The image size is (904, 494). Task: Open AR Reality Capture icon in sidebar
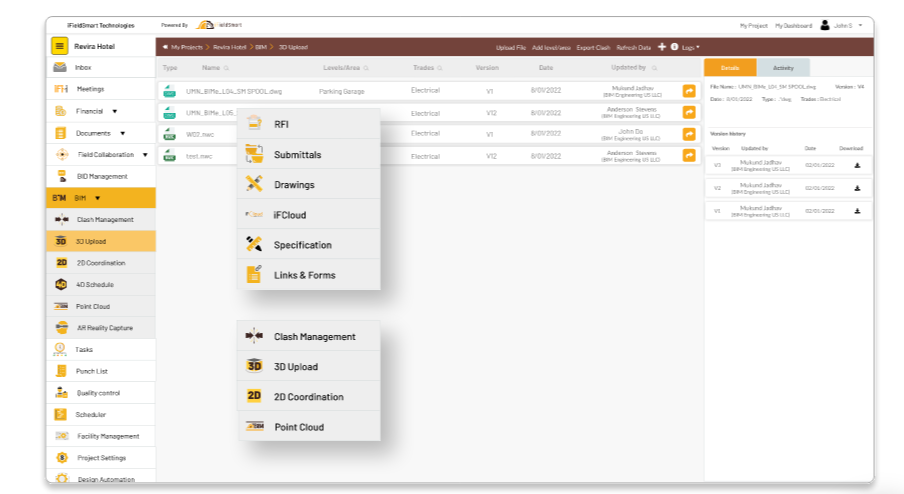[x=62, y=327]
